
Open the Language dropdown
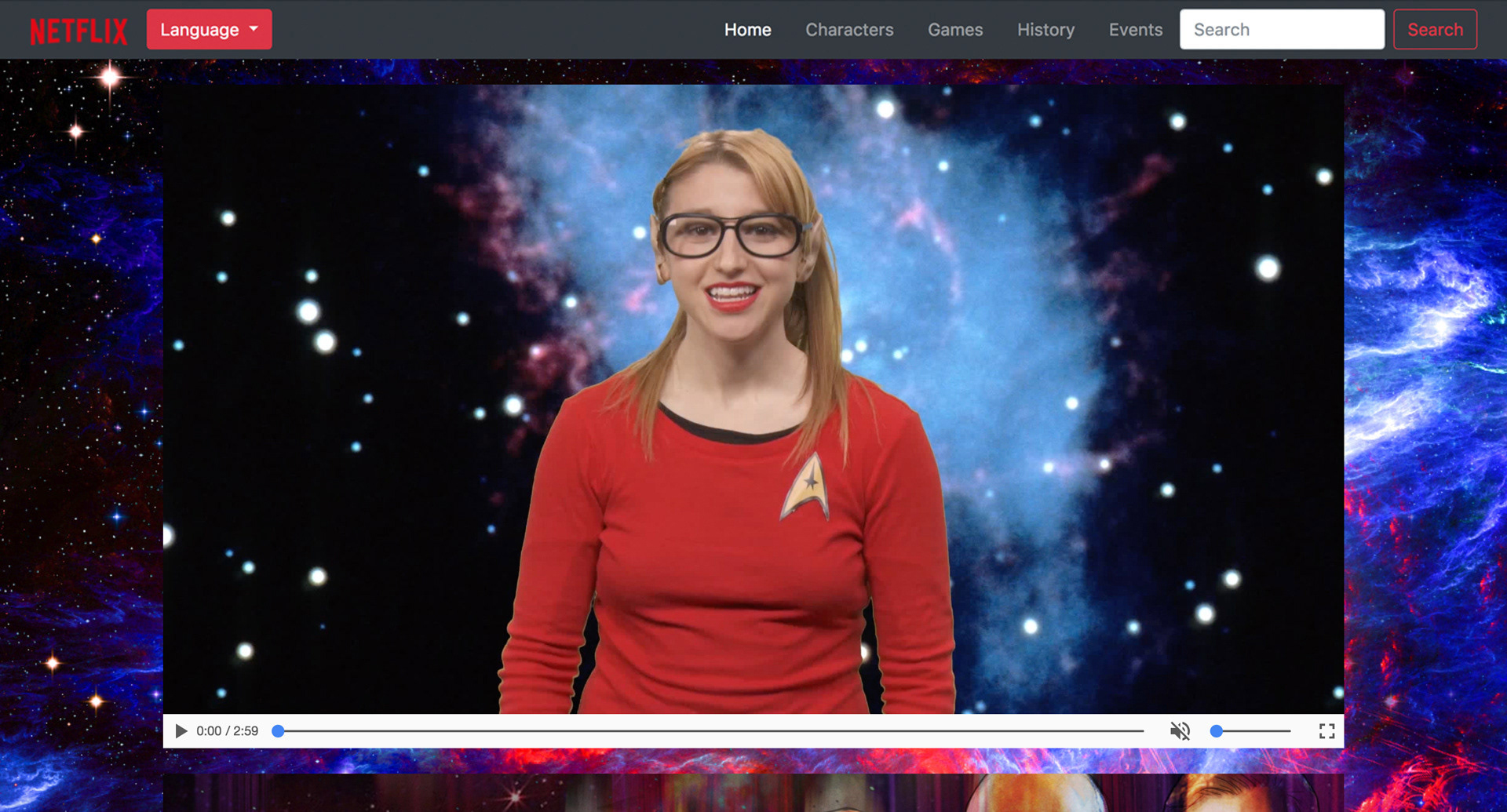209,30
